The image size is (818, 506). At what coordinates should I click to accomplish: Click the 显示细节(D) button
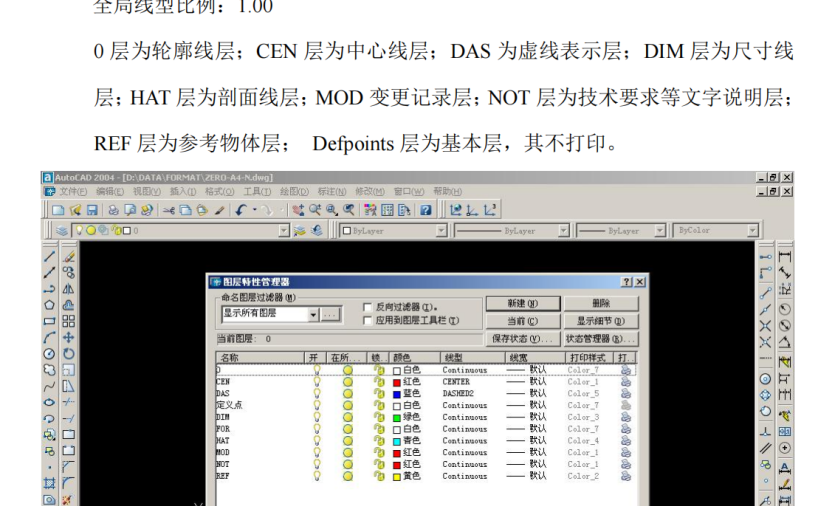pos(601,321)
